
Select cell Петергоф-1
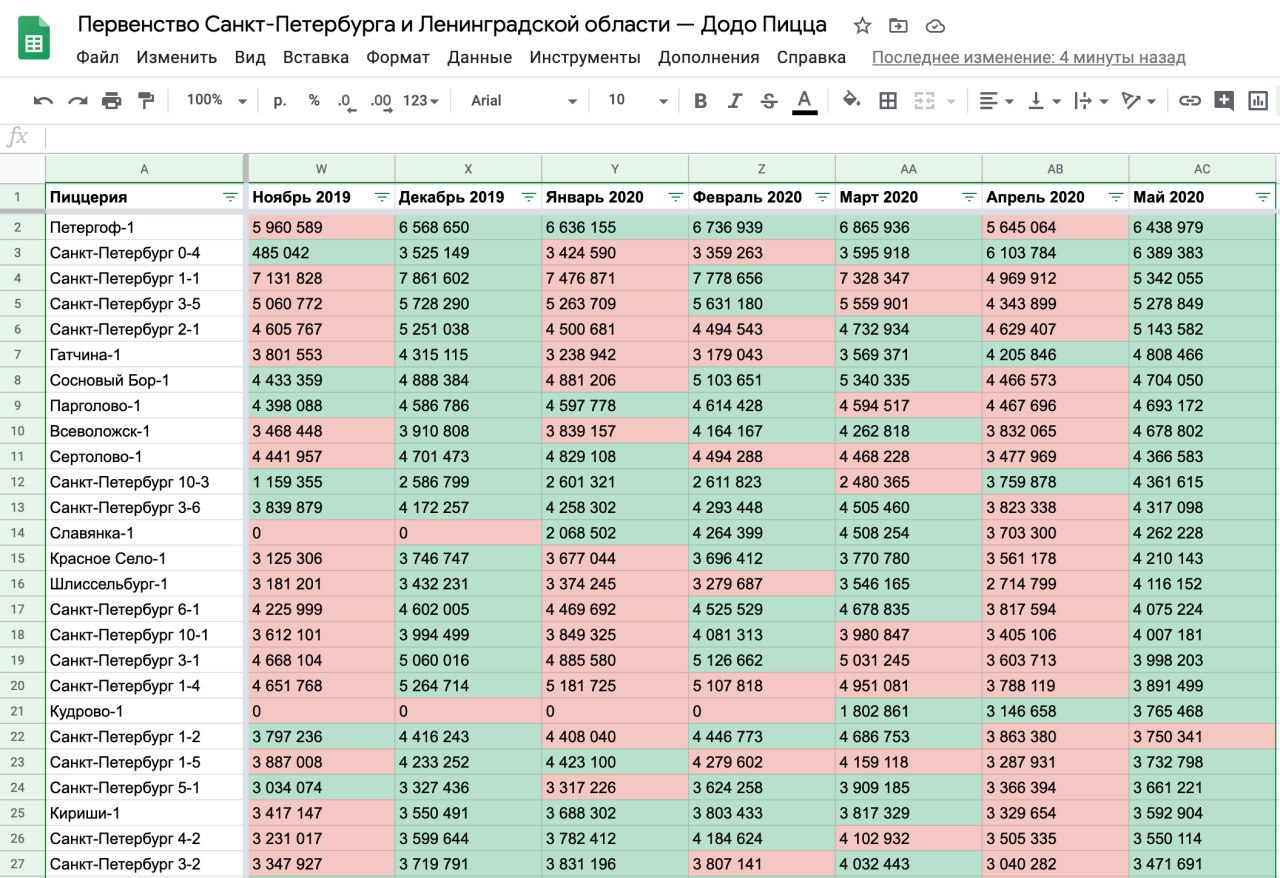[x=145, y=227]
